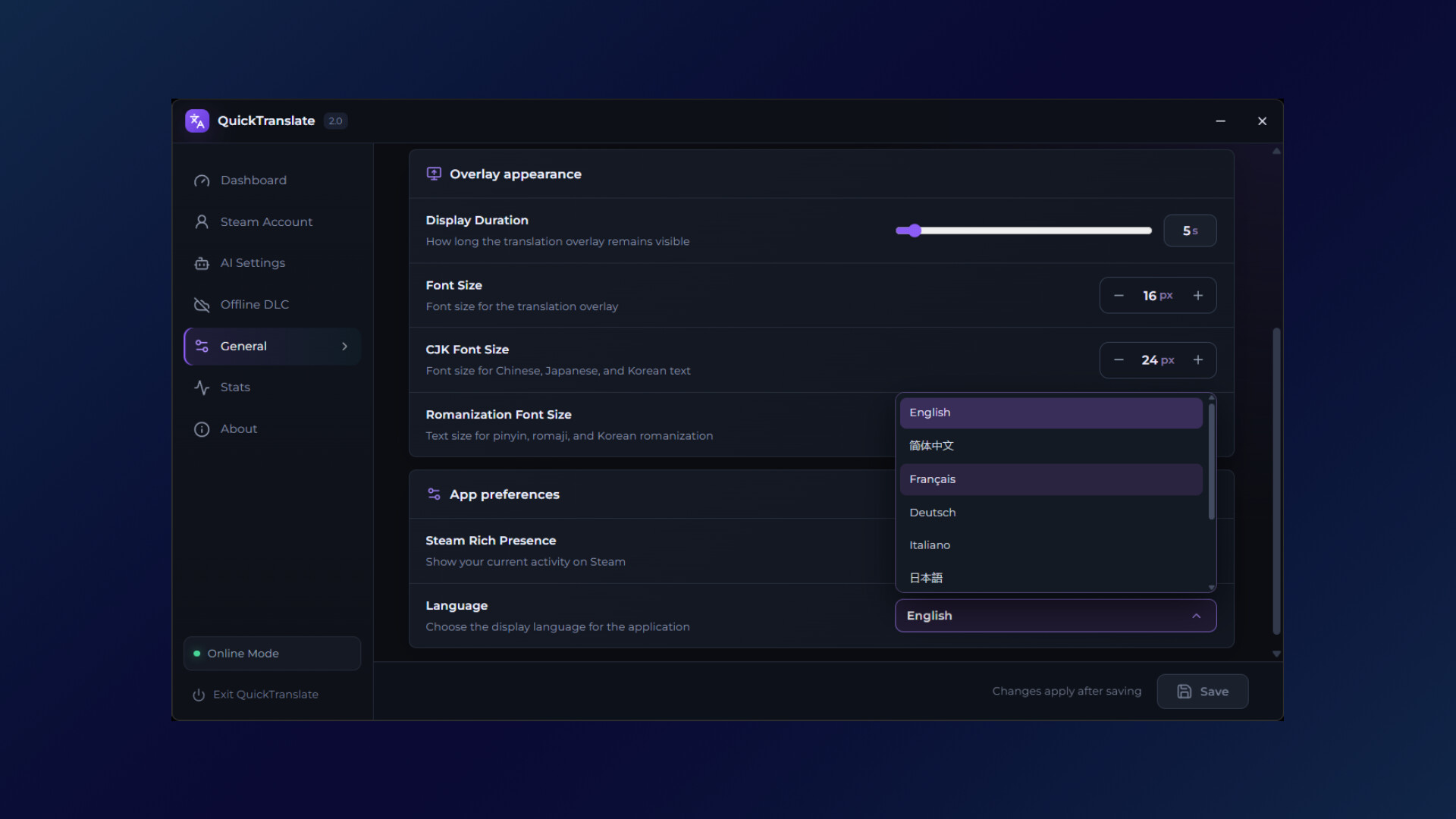The width and height of the screenshot is (1456, 819).
Task: Choose Français from the language list
Action: click(x=1051, y=479)
